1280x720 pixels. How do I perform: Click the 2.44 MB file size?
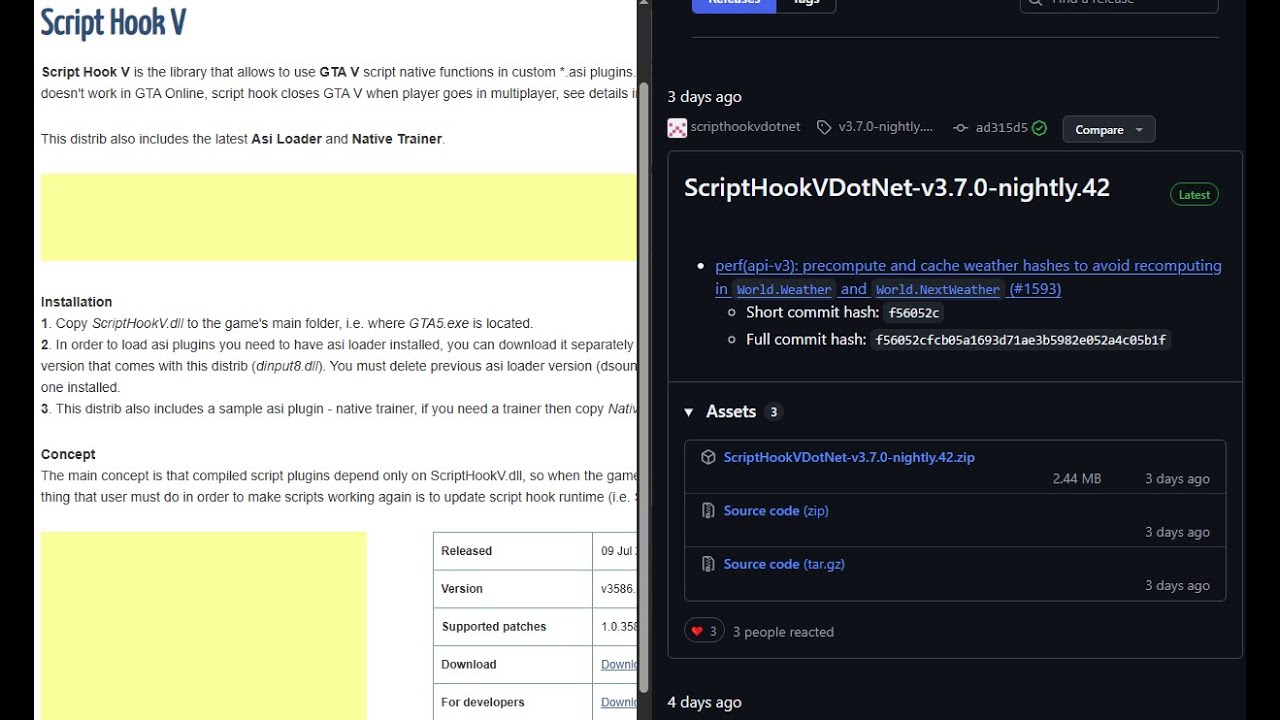(x=1077, y=479)
